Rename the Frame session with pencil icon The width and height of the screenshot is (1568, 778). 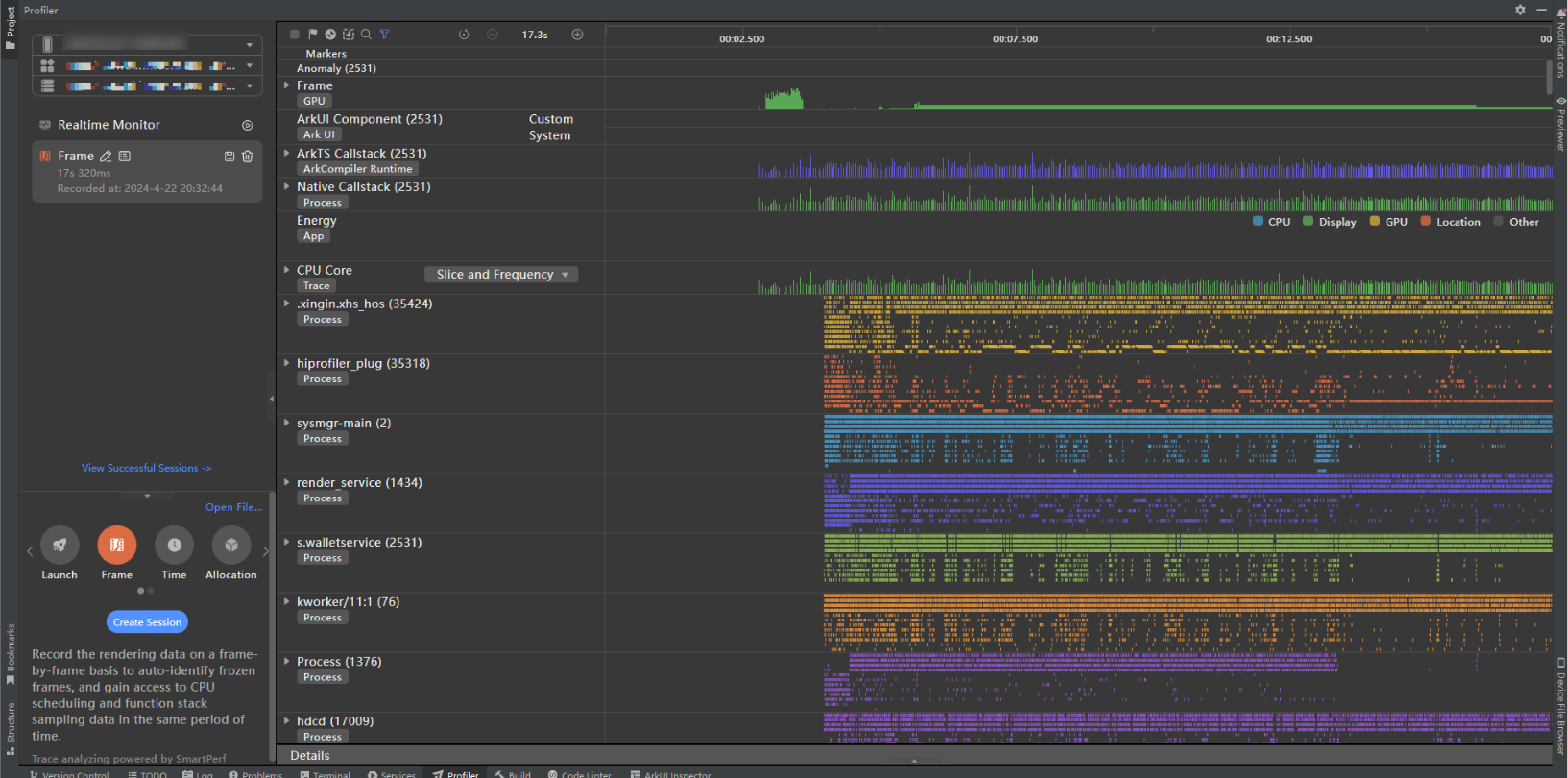click(x=107, y=156)
